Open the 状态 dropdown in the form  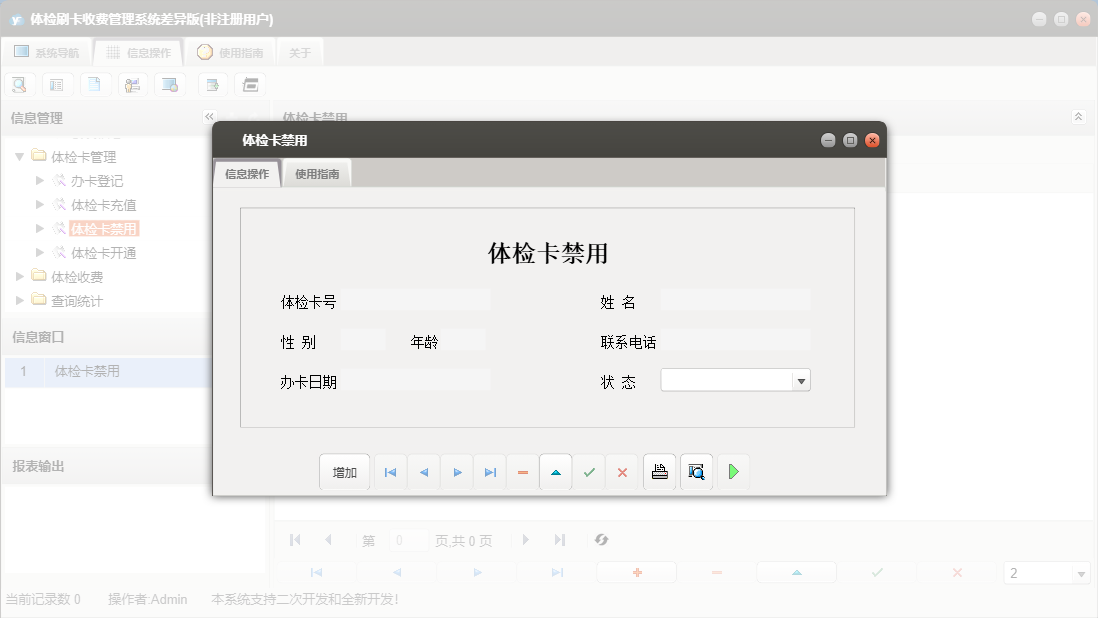pos(800,380)
